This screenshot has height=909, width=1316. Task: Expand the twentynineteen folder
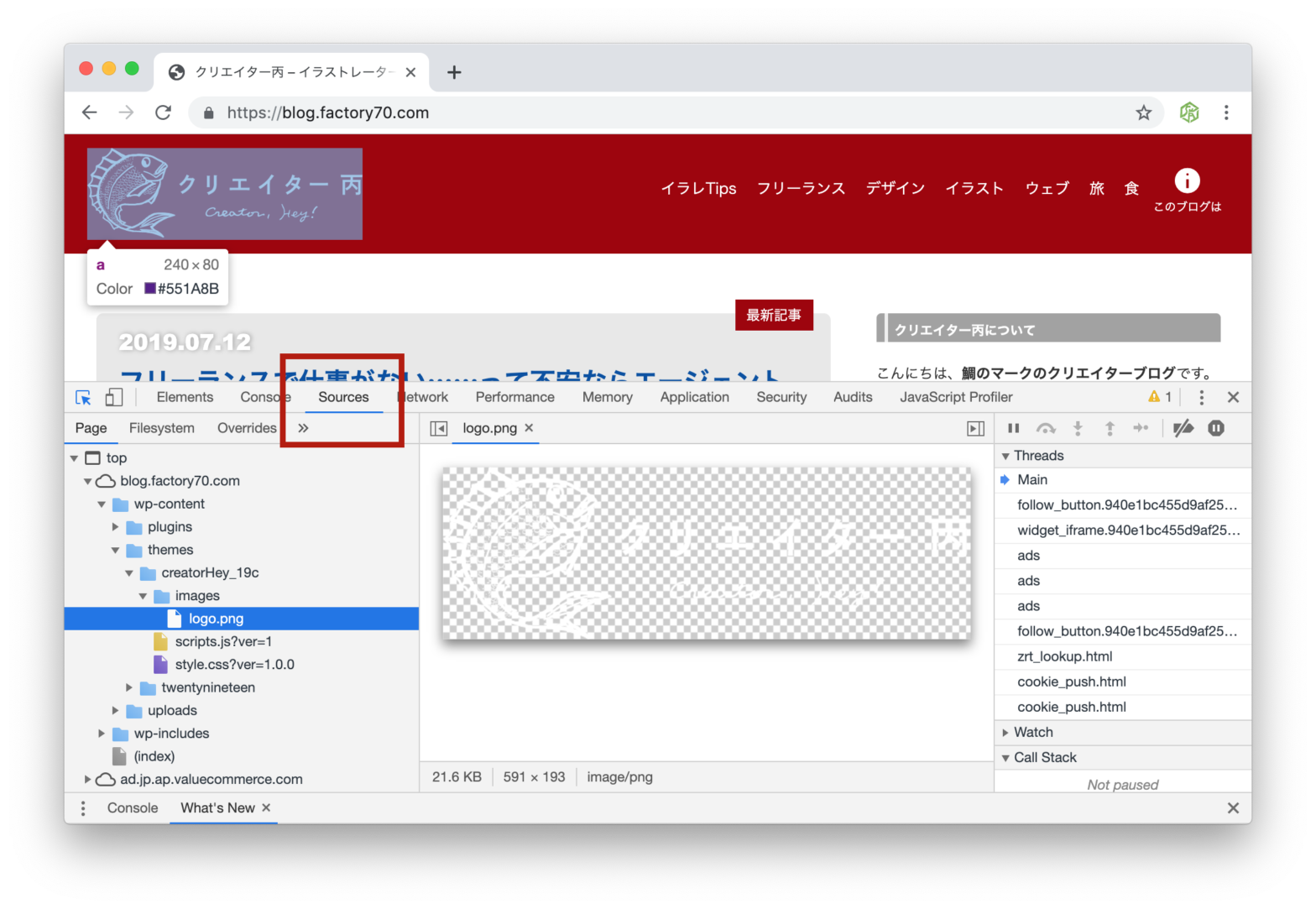tap(129, 687)
